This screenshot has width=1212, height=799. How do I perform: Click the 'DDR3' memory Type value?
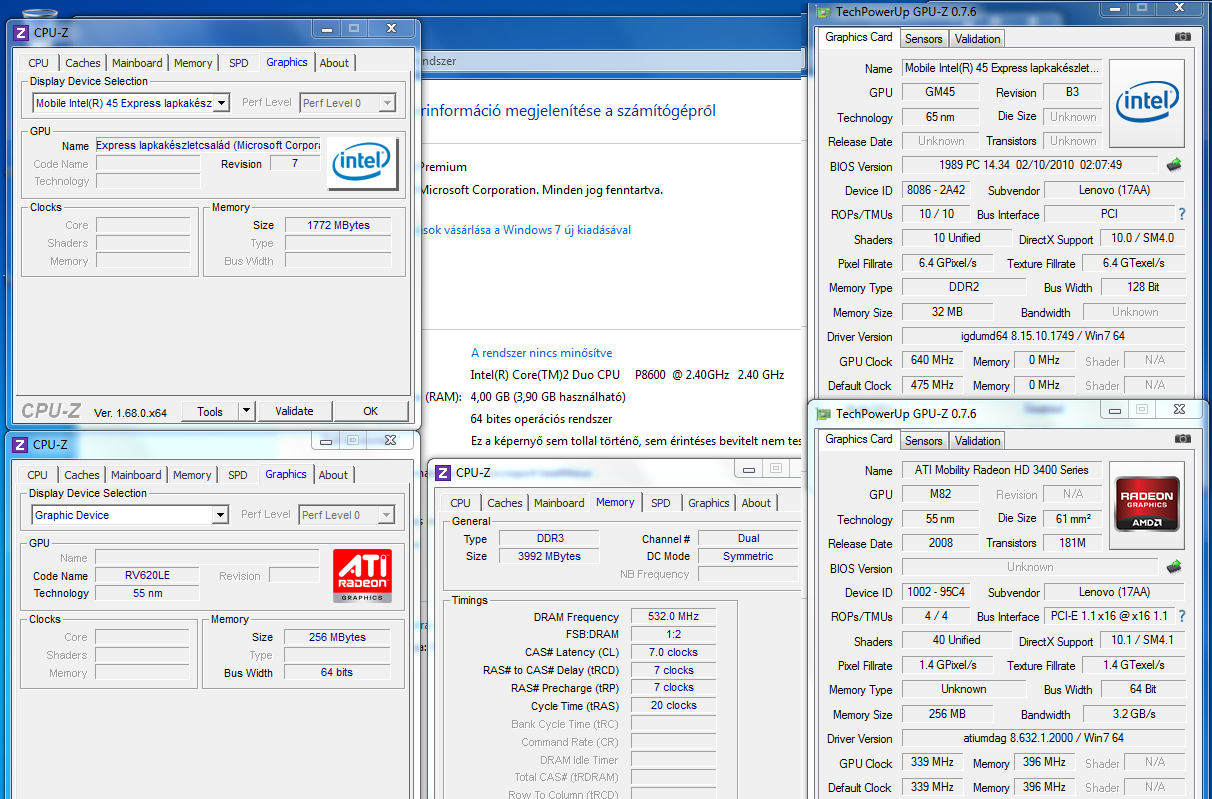tap(547, 539)
